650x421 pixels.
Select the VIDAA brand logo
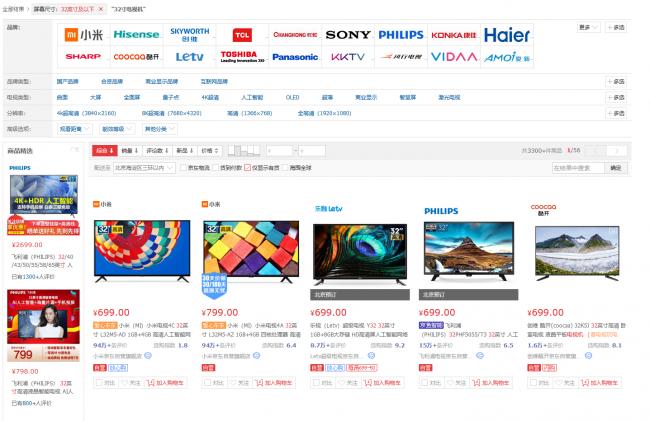pos(454,57)
